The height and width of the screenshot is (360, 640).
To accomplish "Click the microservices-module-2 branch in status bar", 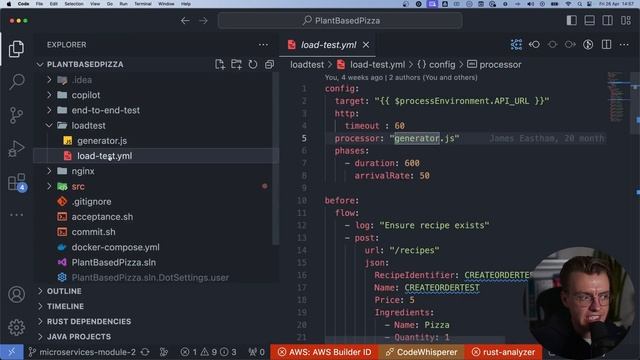I will (82, 352).
